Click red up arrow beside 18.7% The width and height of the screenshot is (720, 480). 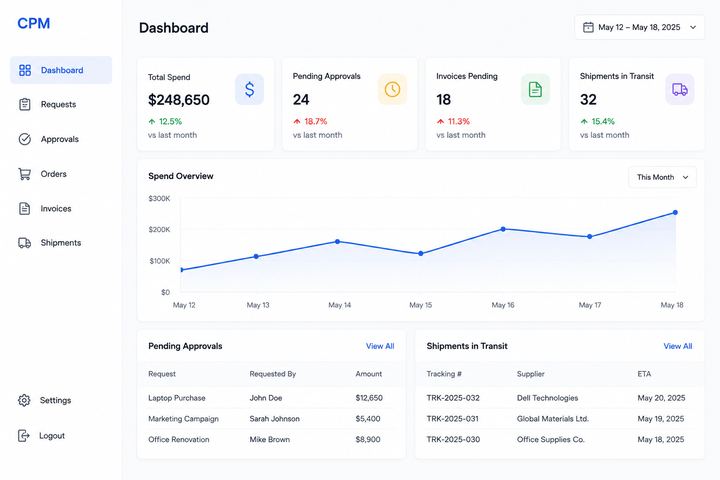pos(297,121)
